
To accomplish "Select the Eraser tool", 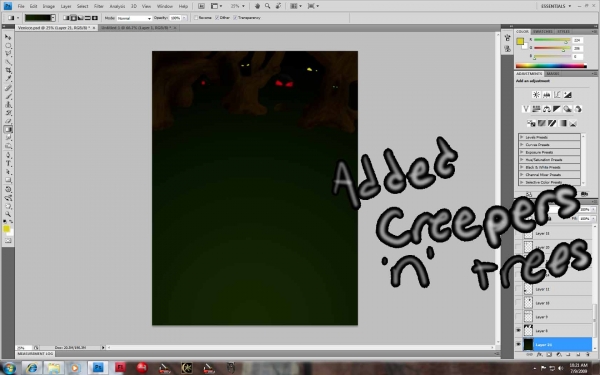I will point(8,121).
